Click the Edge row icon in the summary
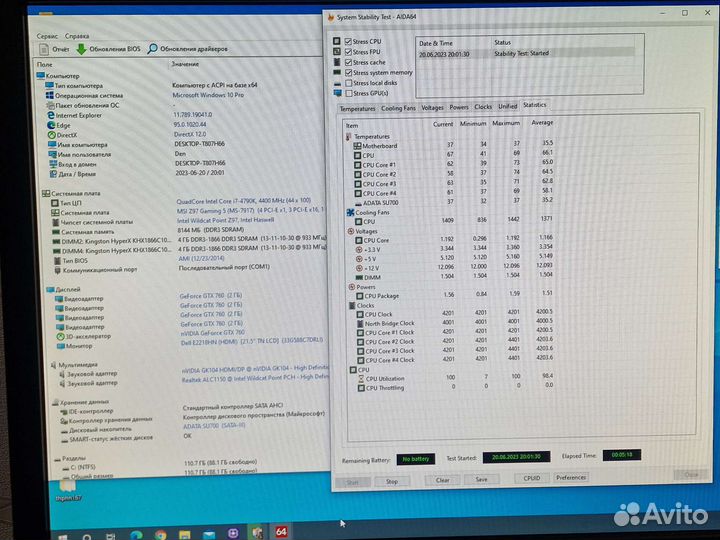 tap(51, 125)
